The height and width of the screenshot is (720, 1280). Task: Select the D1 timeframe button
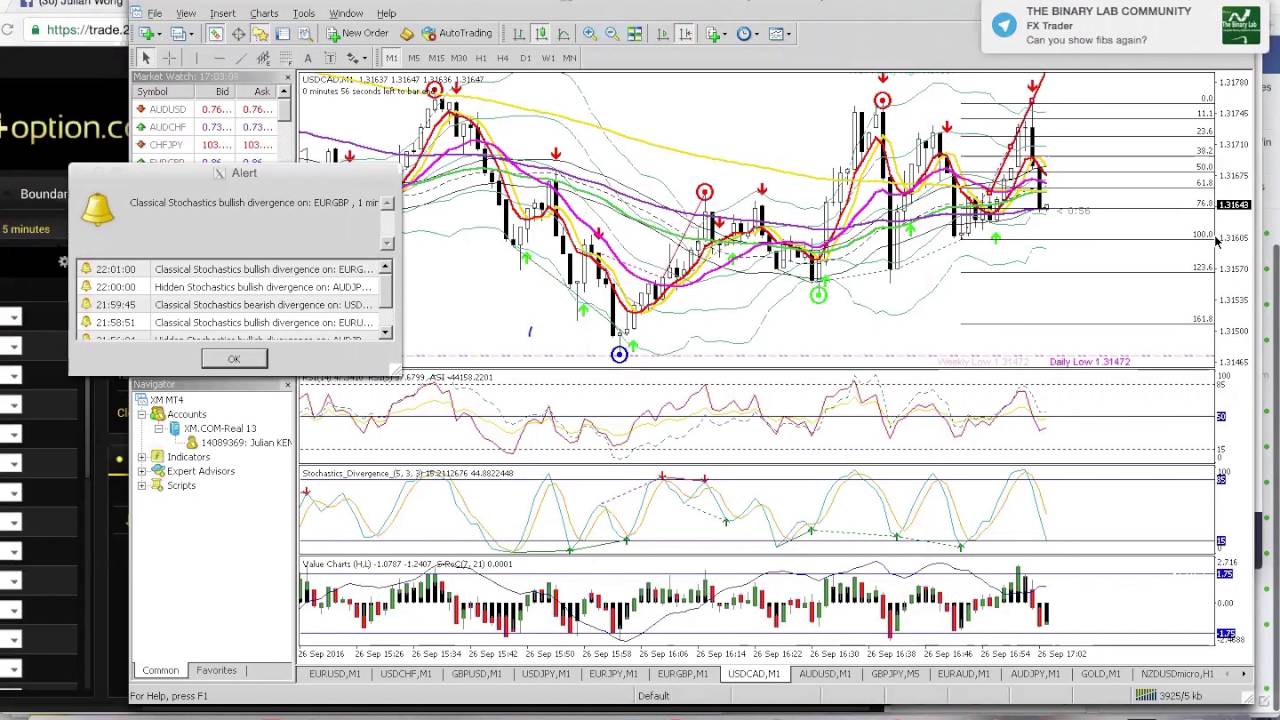525,58
